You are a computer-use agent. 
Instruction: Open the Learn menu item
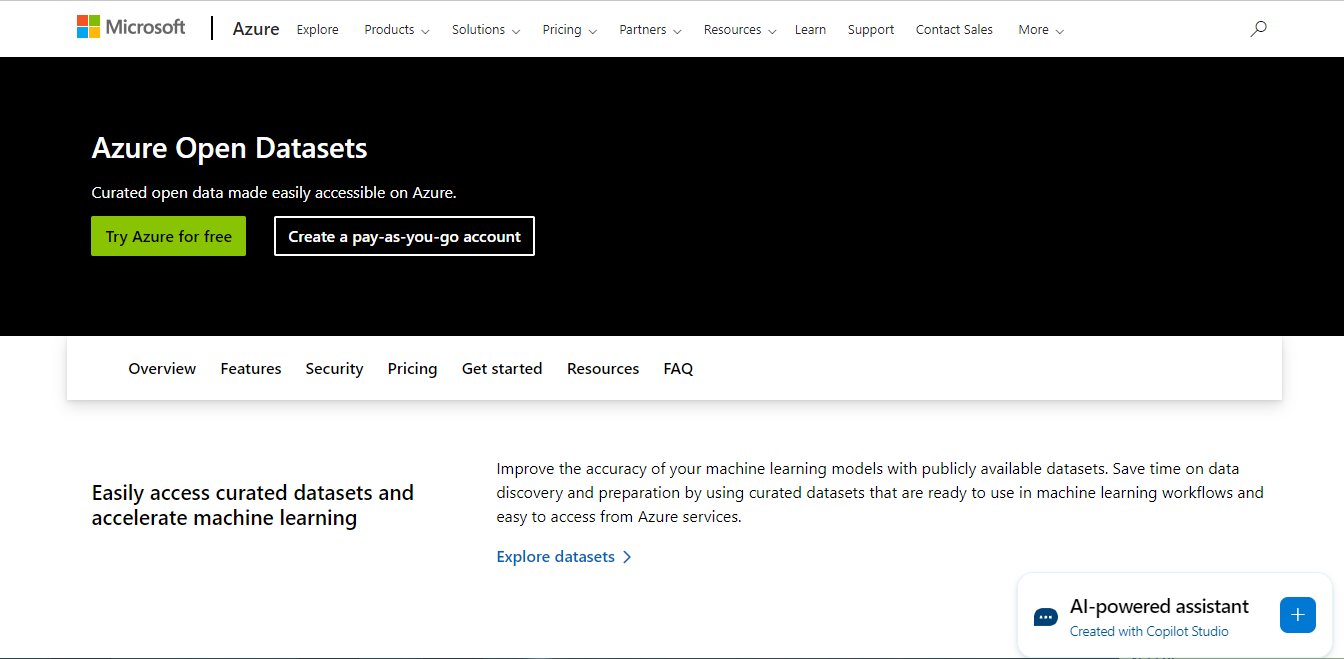point(810,30)
